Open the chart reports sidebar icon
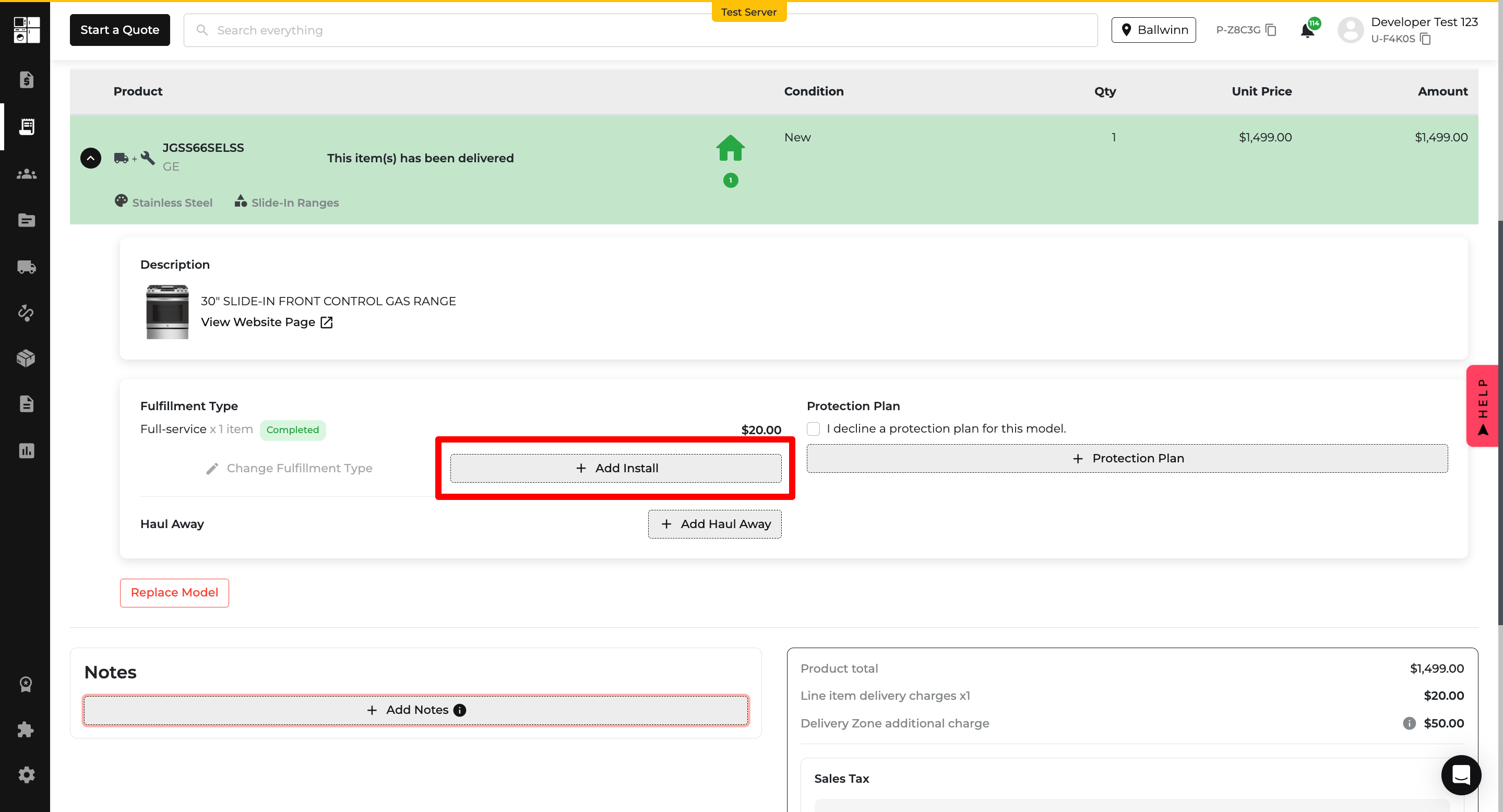This screenshot has height=812, width=1503. [x=26, y=451]
